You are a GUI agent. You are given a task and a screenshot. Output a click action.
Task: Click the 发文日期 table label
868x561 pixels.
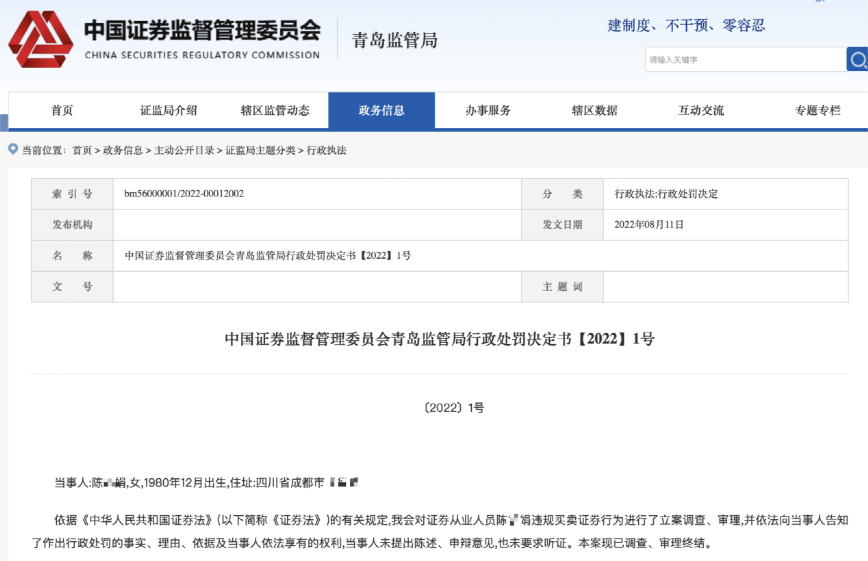tap(562, 224)
